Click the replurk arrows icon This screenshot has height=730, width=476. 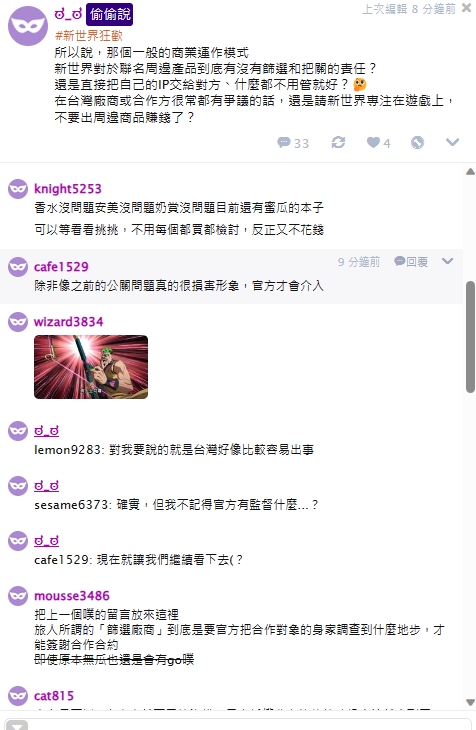[x=338, y=142]
